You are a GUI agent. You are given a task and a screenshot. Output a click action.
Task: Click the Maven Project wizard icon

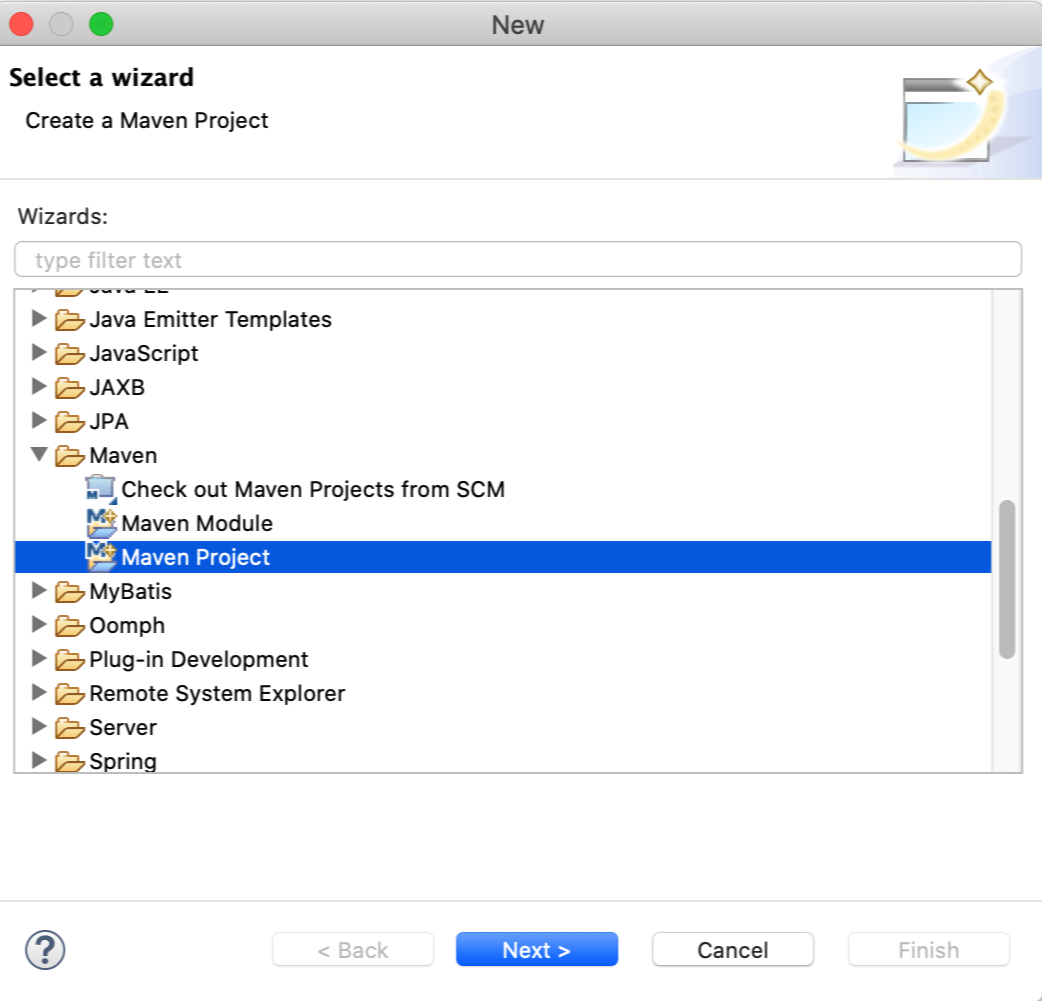coord(101,556)
